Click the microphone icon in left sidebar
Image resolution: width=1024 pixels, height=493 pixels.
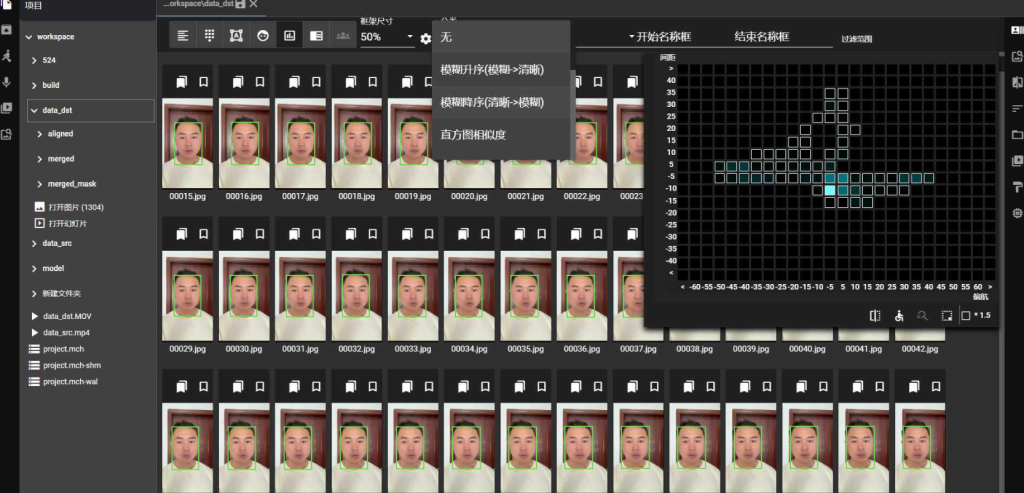click(x=7, y=82)
